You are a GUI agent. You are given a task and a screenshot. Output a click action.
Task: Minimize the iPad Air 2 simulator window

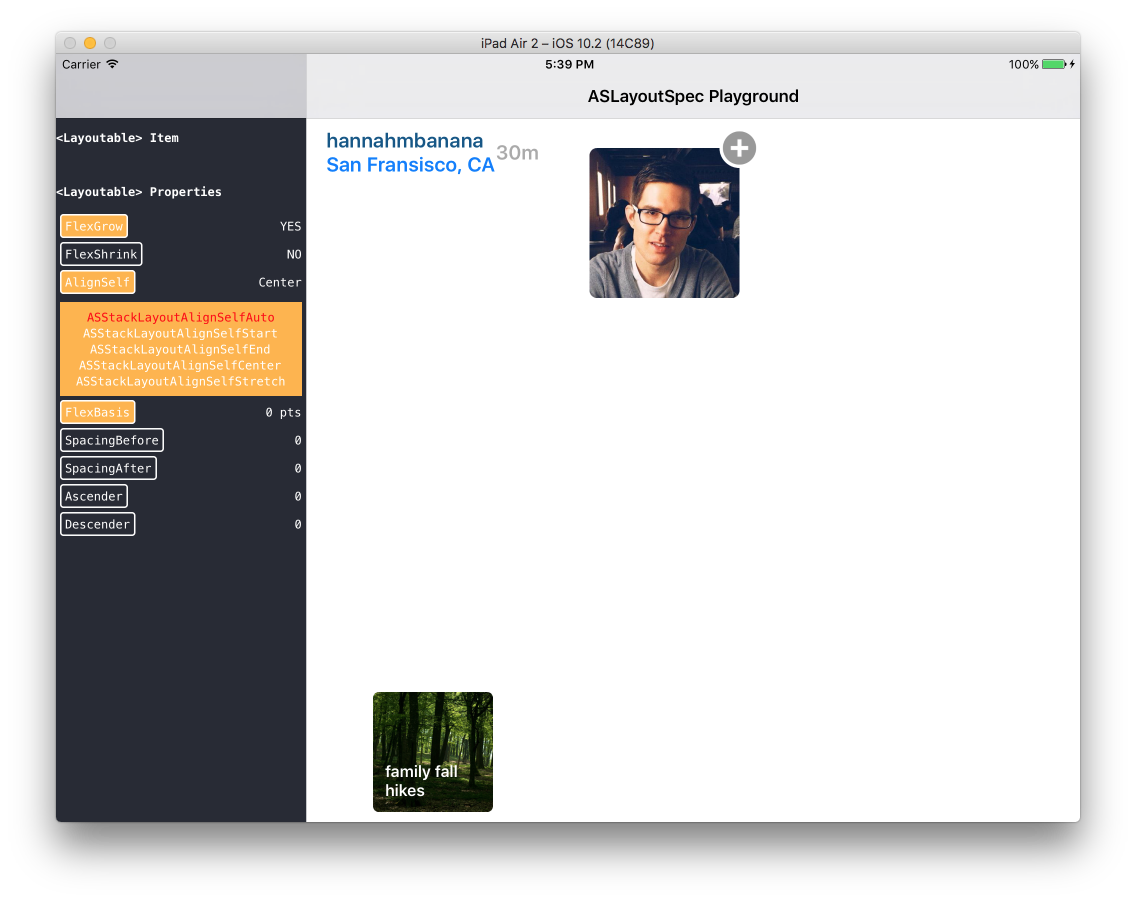[x=90, y=43]
